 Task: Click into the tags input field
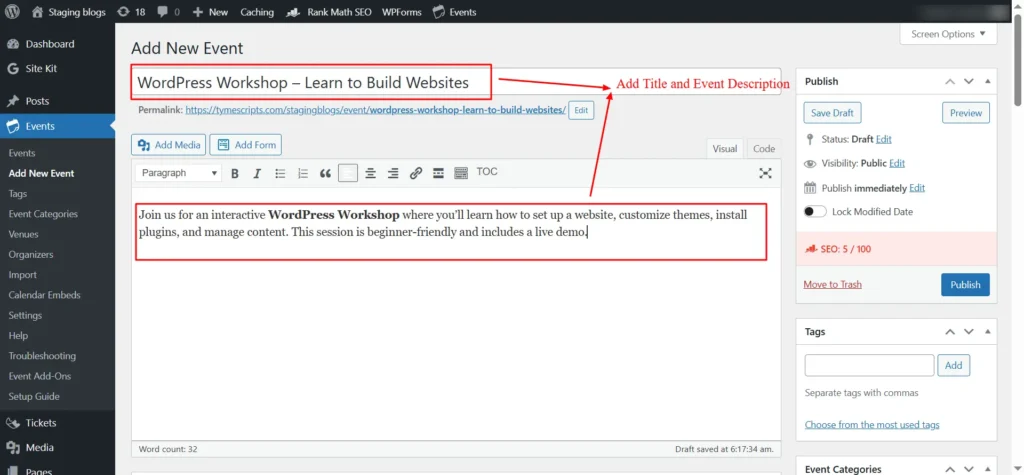pyautogui.click(x=869, y=365)
